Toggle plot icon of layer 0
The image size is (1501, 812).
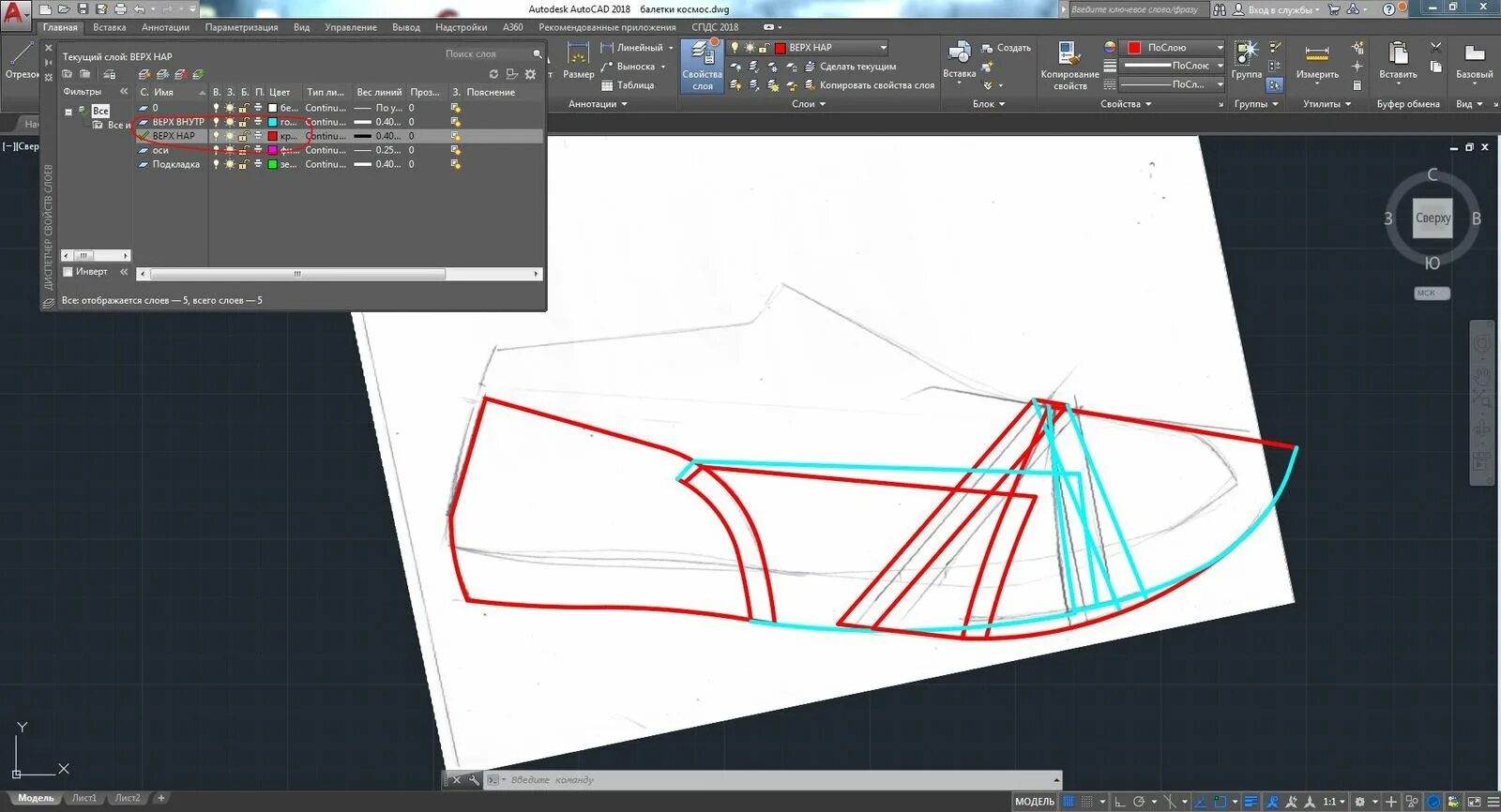coord(258,108)
